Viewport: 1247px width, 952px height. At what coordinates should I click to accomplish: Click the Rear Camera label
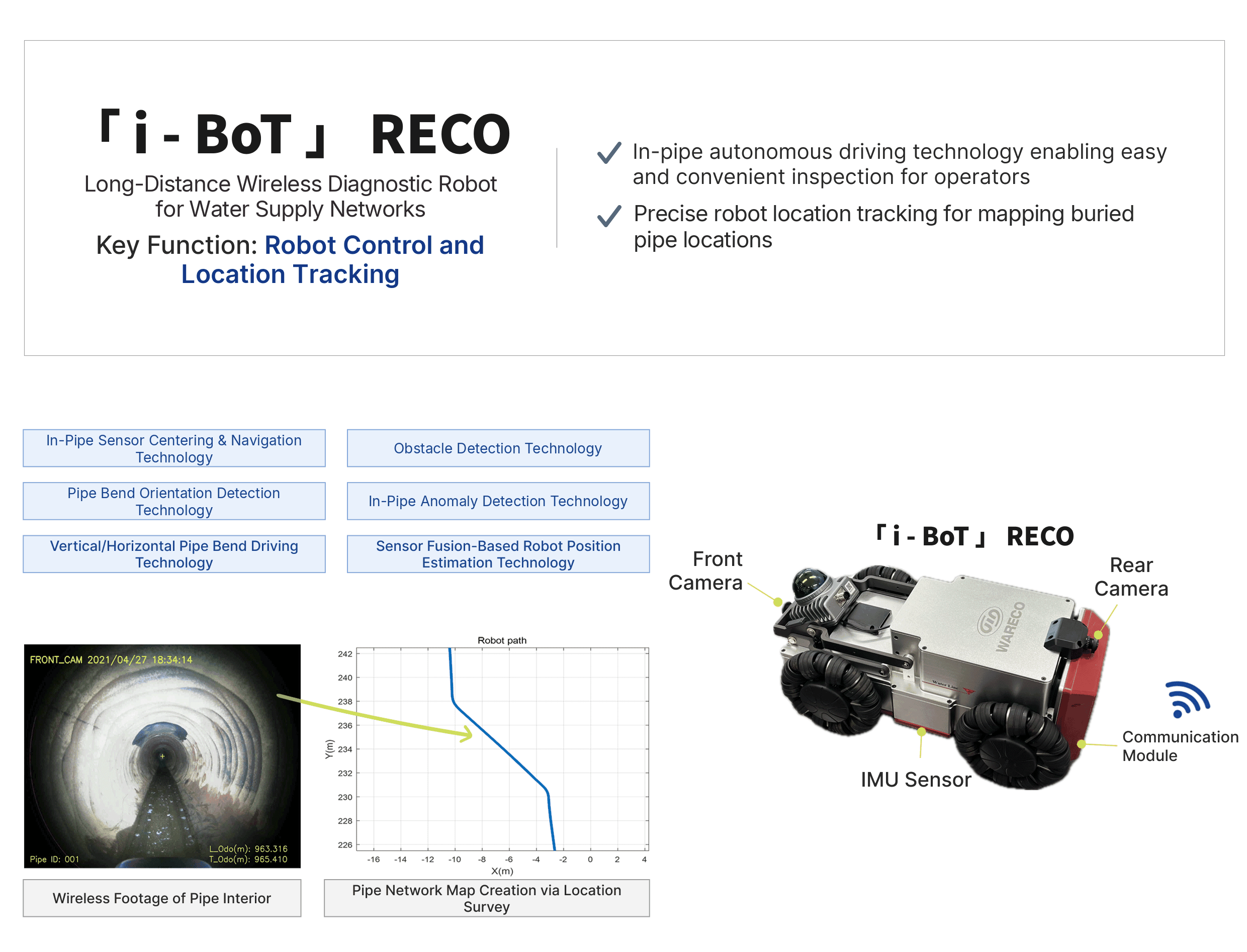point(1131,577)
